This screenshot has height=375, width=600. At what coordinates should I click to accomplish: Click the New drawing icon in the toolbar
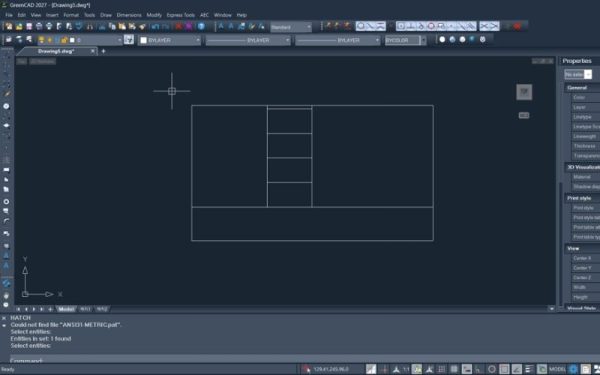click(9, 26)
